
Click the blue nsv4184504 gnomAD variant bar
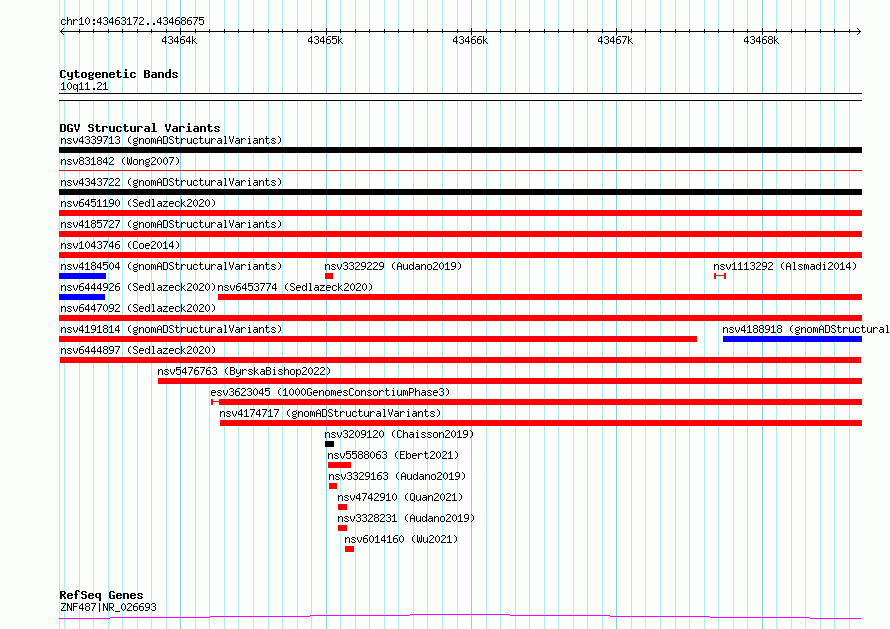point(82,276)
